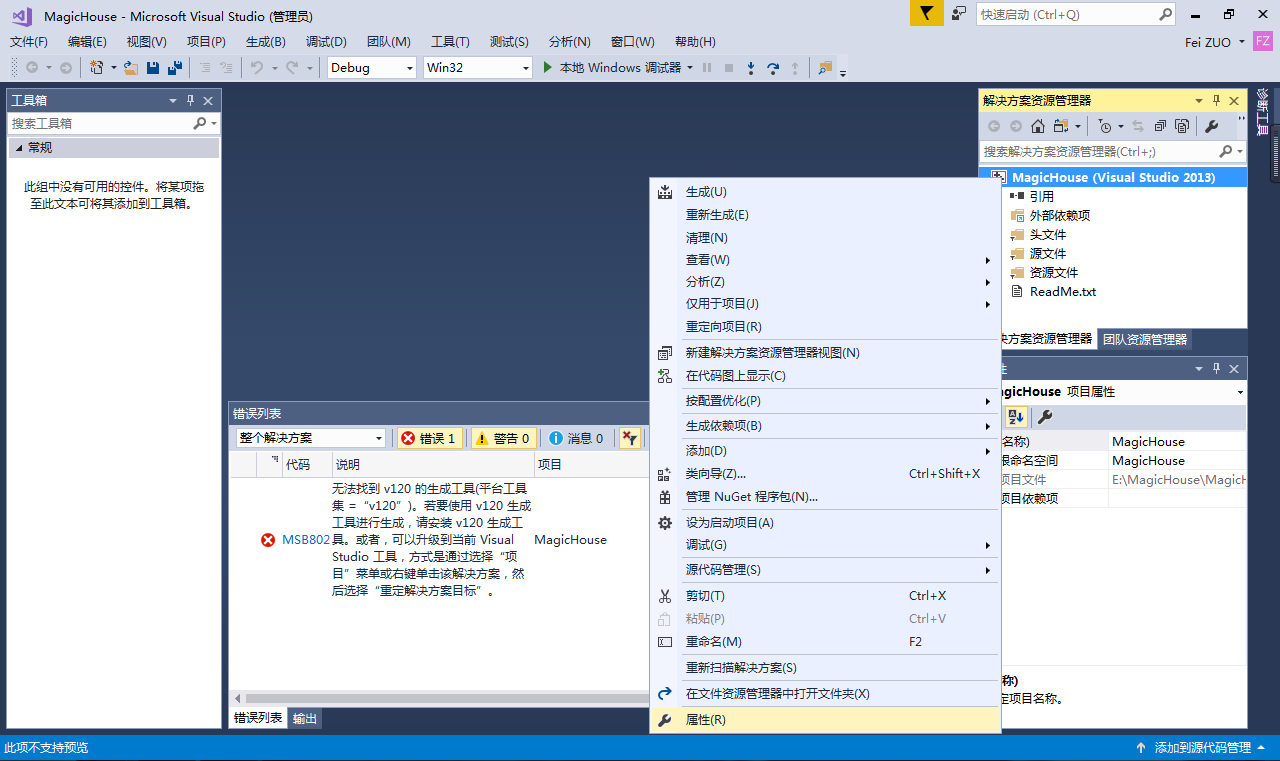Click 添加到源代码管理 in the status bar
The width and height of the screenshot is (1280, 761).
(x=1203, y=748)
